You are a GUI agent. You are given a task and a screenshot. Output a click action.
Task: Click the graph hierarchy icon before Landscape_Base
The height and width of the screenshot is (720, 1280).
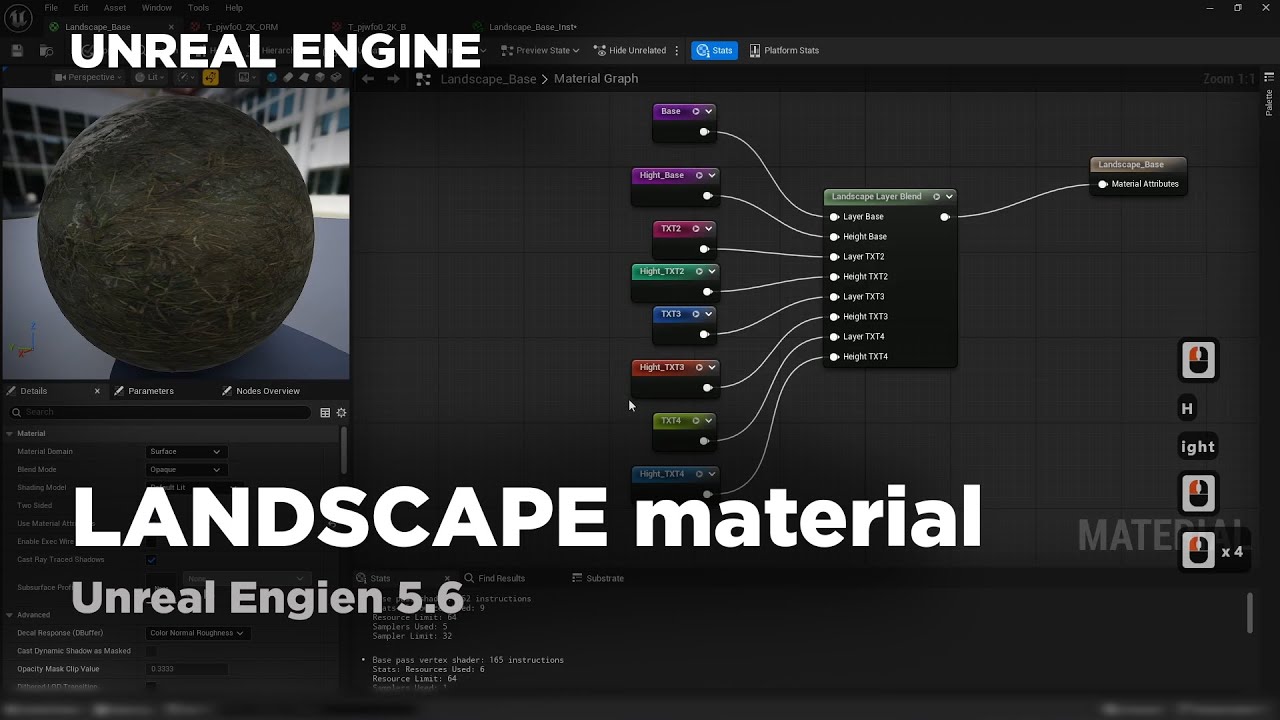click(423, 78)
